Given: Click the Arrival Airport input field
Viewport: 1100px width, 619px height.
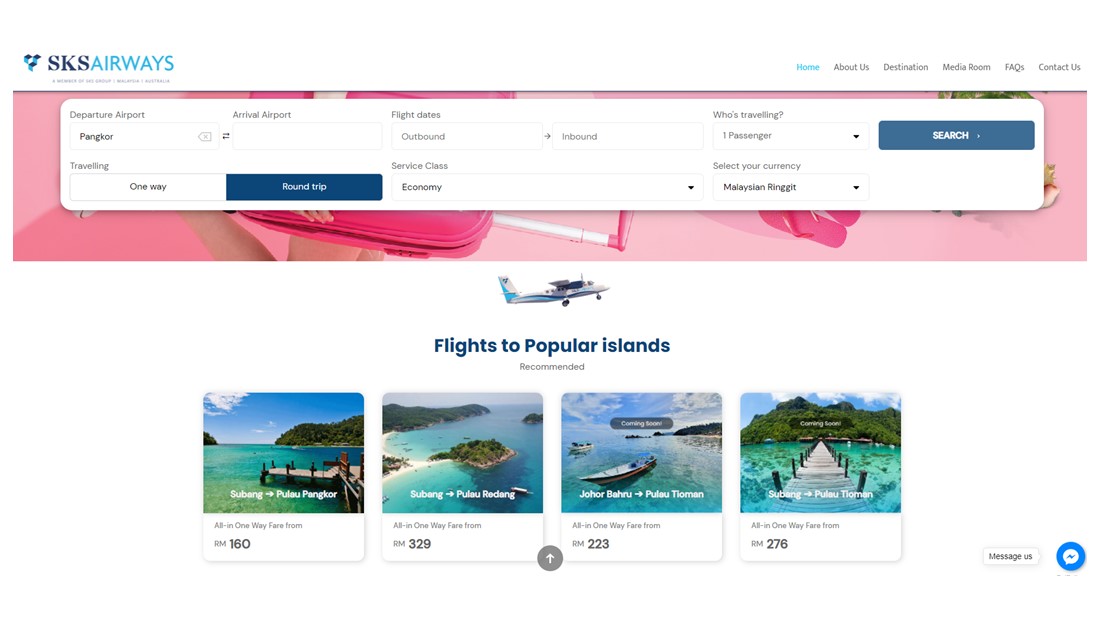Looking at the screenshot, I should 307,136.
